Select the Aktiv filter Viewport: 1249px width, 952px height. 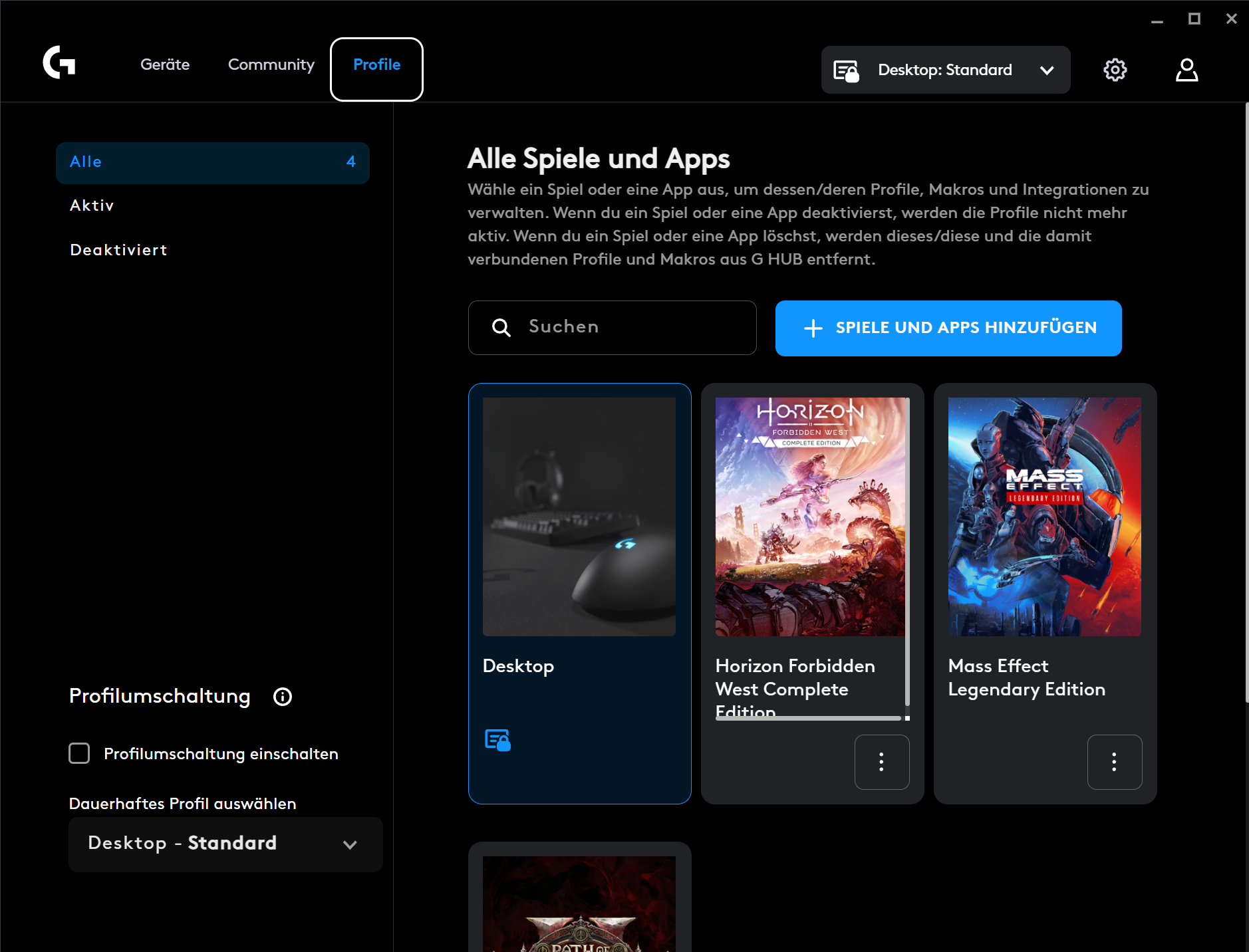92,205
